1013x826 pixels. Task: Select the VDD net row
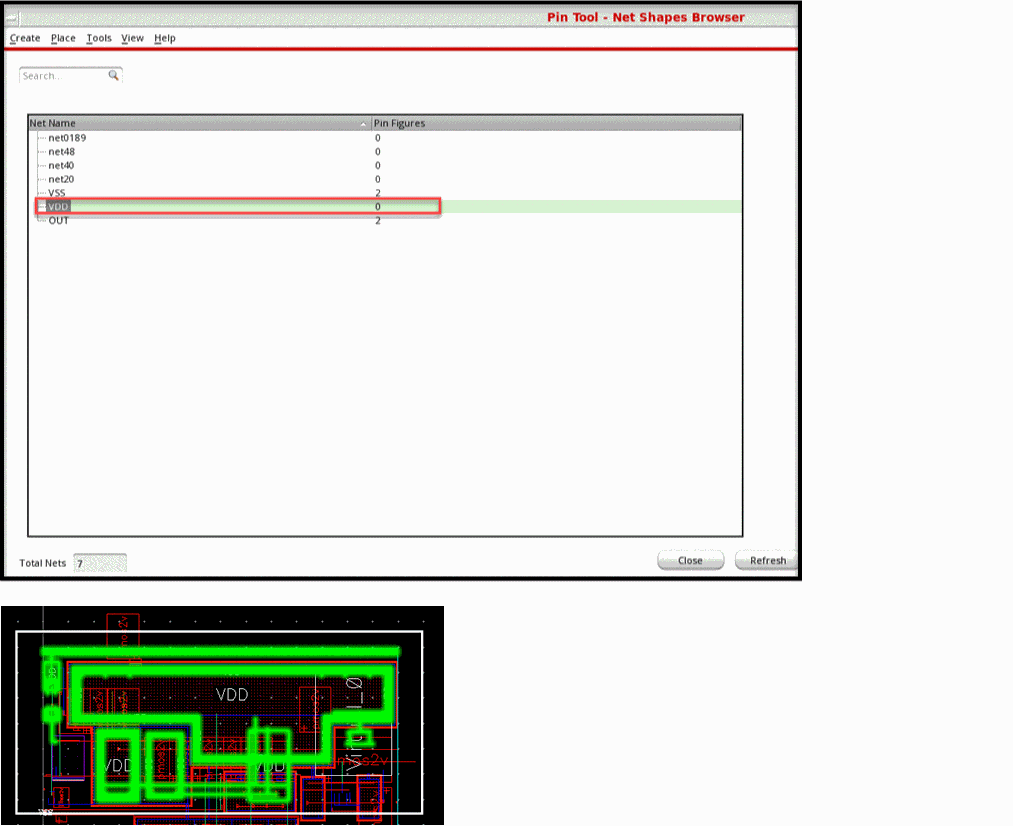point(385,207)
